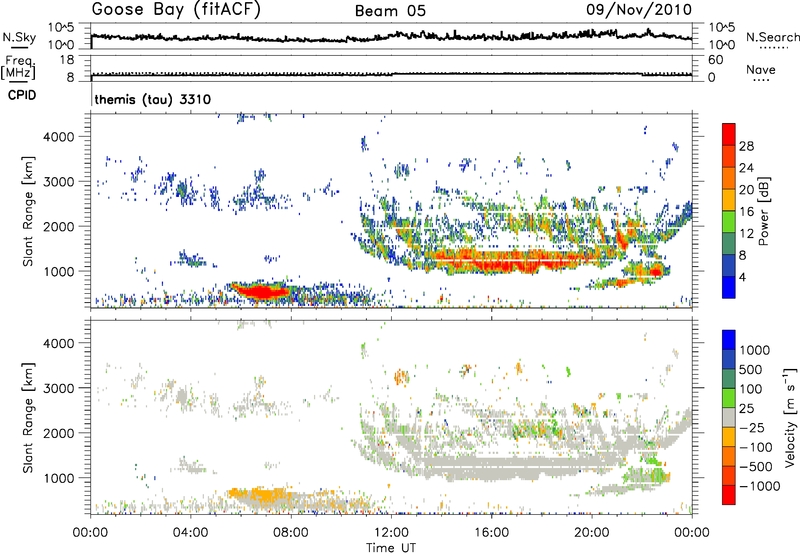This screenshot has height=554, width=800.
Task: Click the red high-power patch near 07:00
Action: 260,292
